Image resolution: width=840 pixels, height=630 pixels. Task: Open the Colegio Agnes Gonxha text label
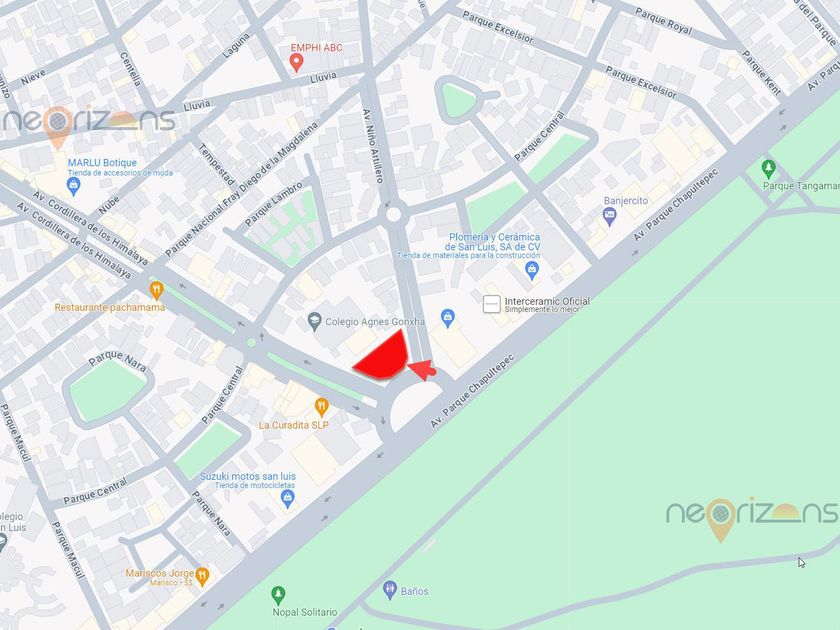point(375,321)
